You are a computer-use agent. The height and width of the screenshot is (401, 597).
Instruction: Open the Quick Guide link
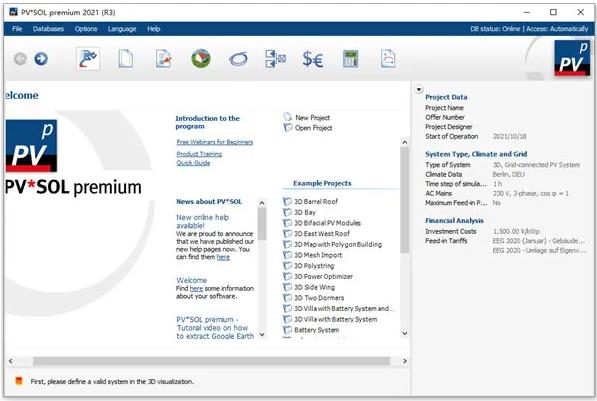(x=193, y=163)
